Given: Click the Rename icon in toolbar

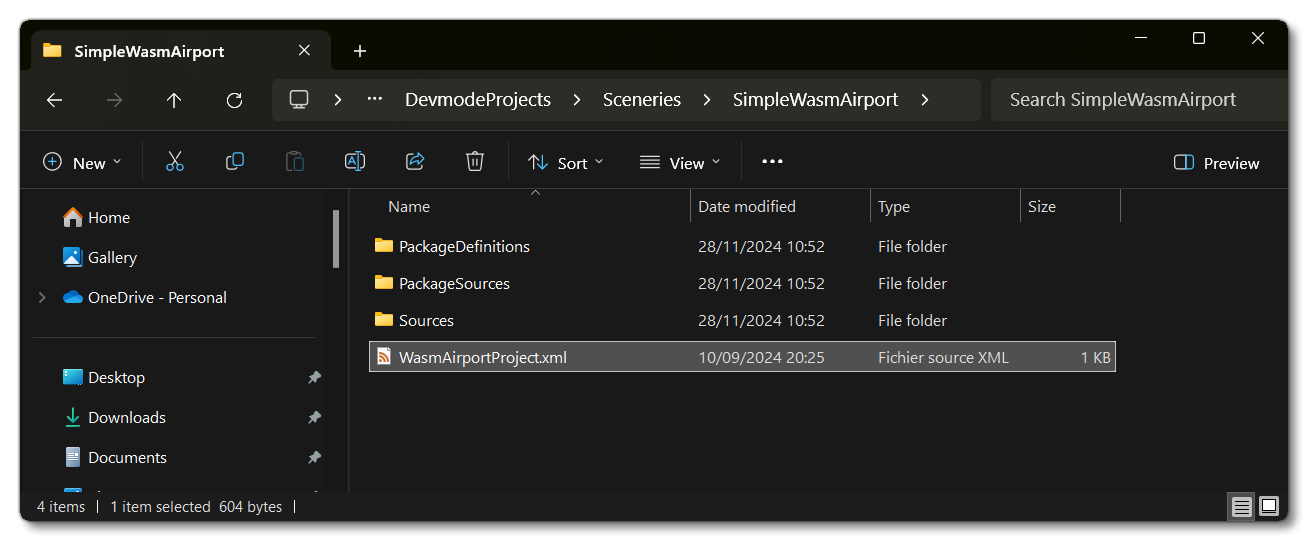Looking at the screenshot, I should coord(355,162).
